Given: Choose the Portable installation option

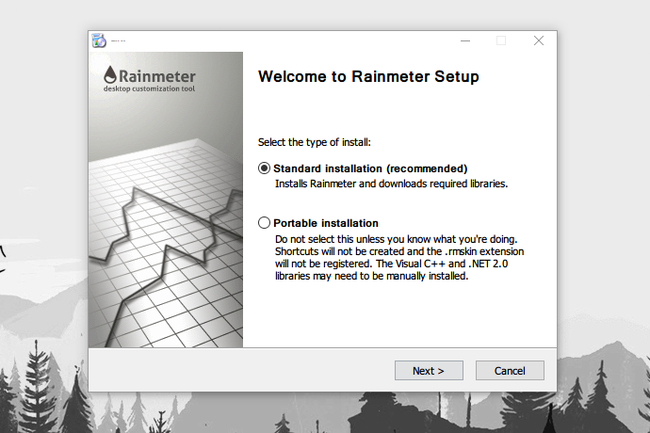Looking at the screenshot, I should coord(264,223).
